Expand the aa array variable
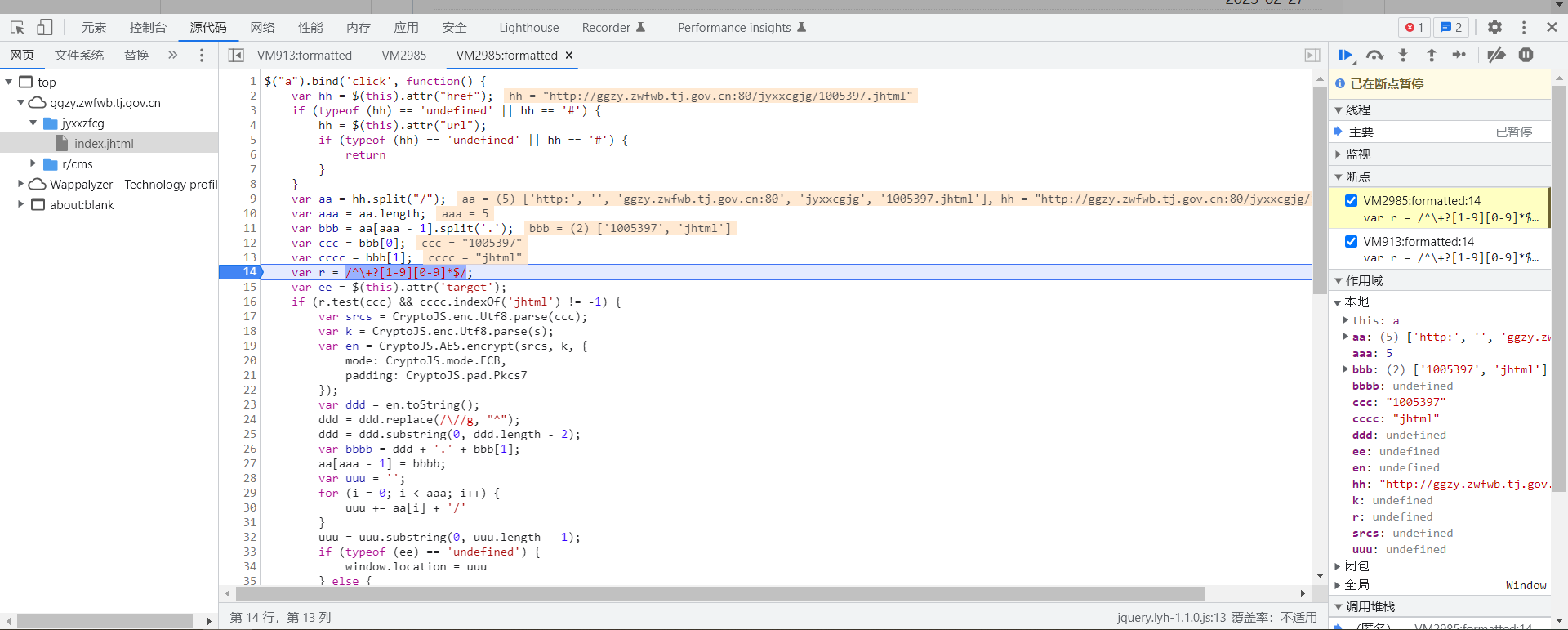The width and height of the screenshot is (1568, 630). tap(1345, 337)
